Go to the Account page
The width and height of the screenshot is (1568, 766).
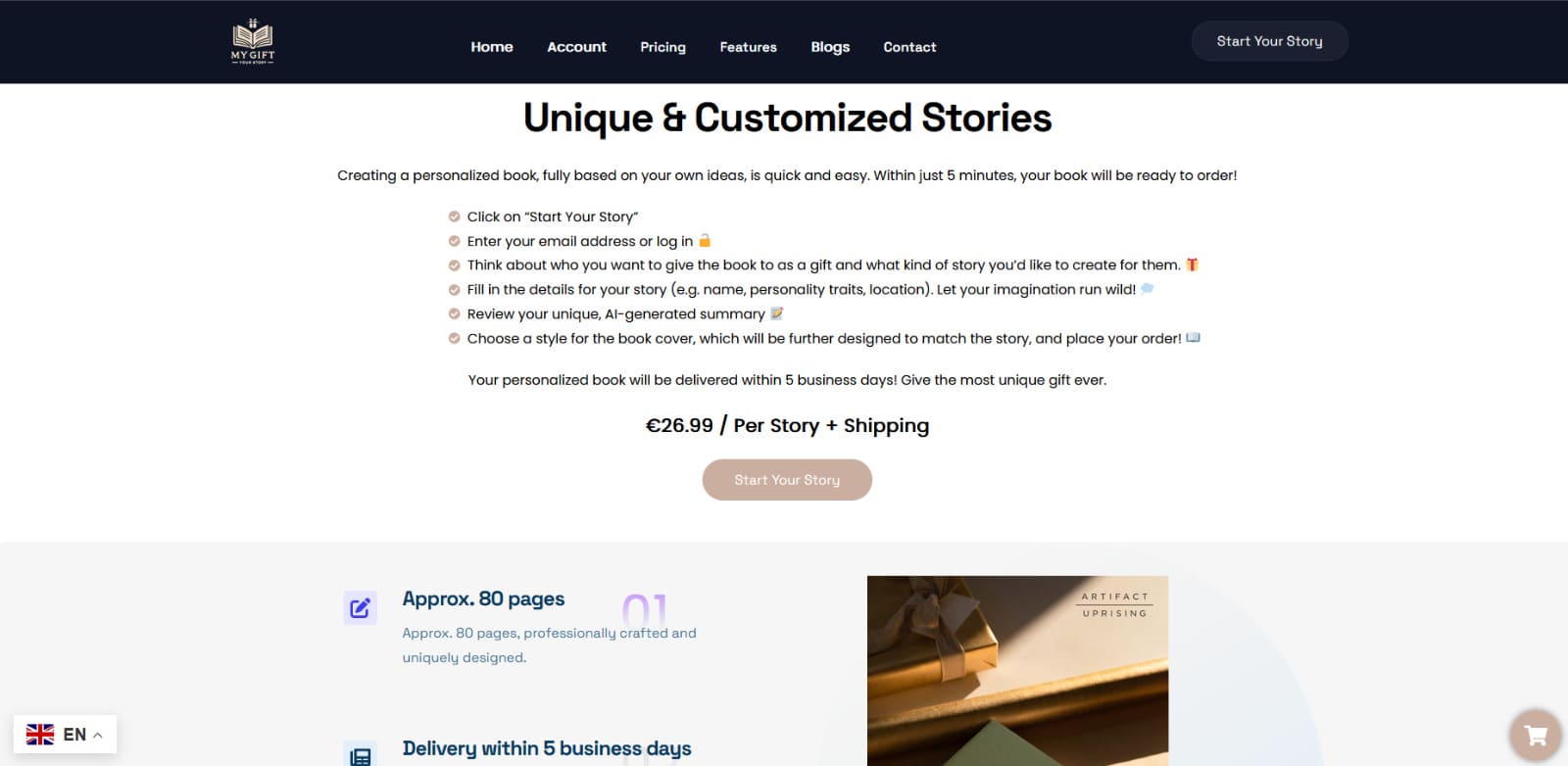pos(576,47)
